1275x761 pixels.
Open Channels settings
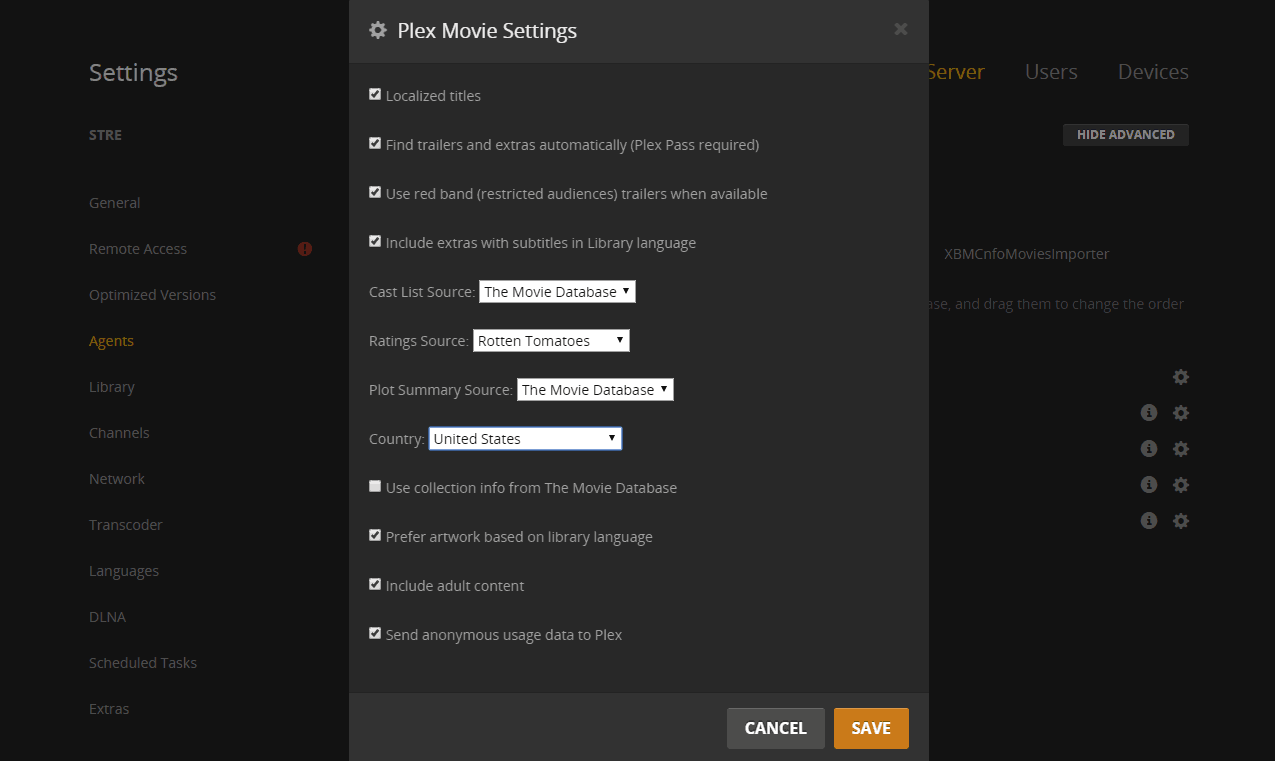point(119,433)
